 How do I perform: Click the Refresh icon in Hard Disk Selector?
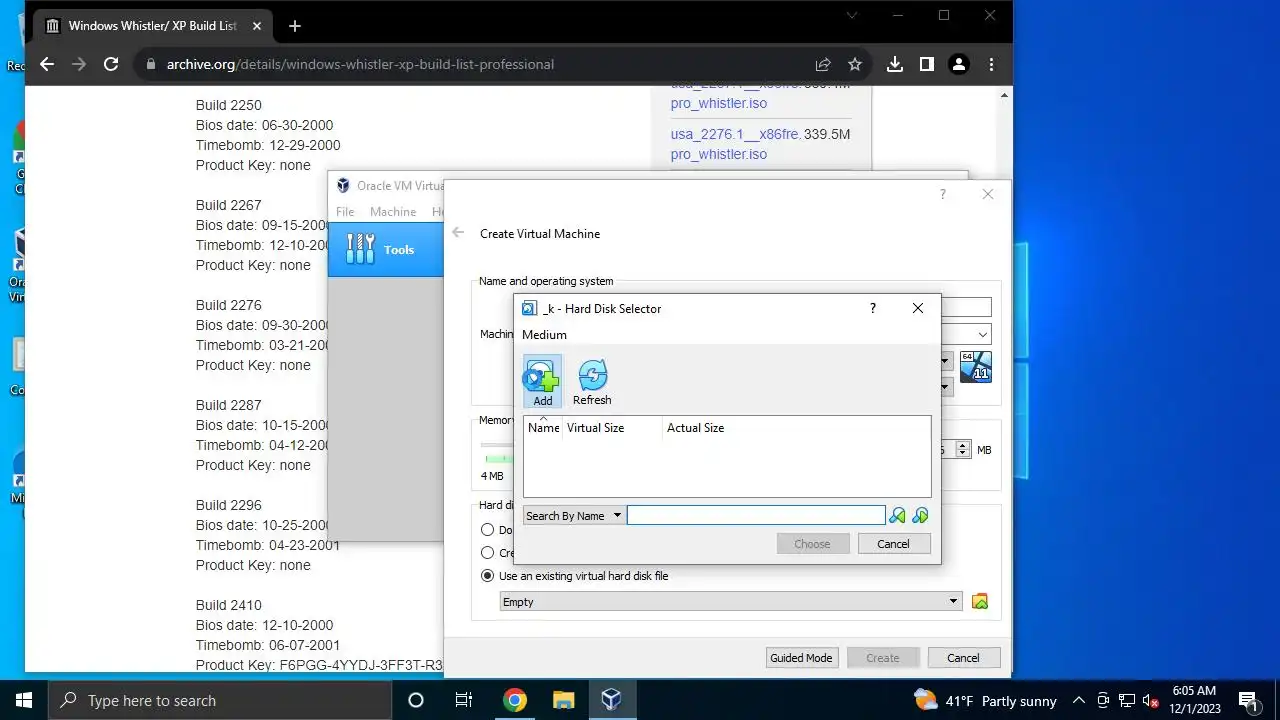coord(592,381)
